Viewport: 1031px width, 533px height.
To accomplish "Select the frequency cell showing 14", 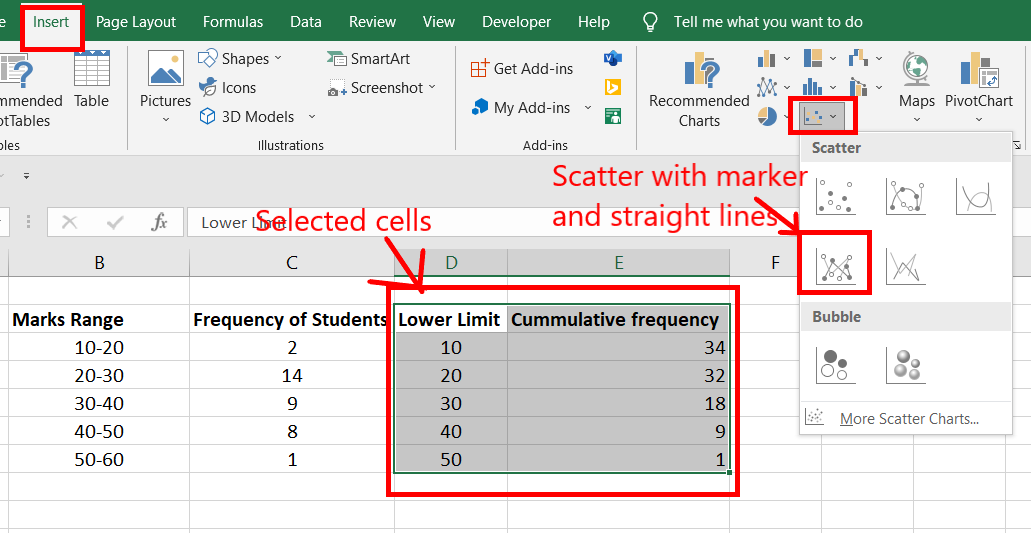I will (292, 375).
